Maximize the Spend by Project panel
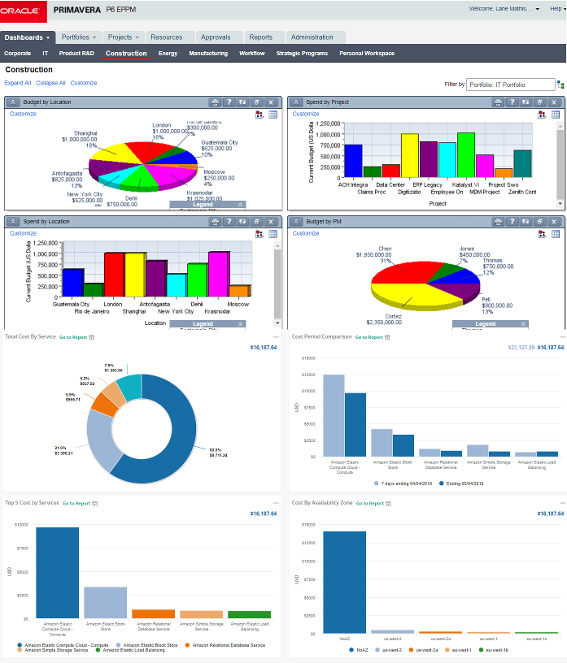 pyautogui.click(x=540, y=102)
